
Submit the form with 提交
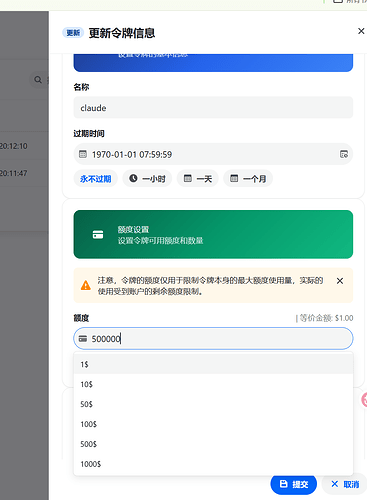(293, 484)
